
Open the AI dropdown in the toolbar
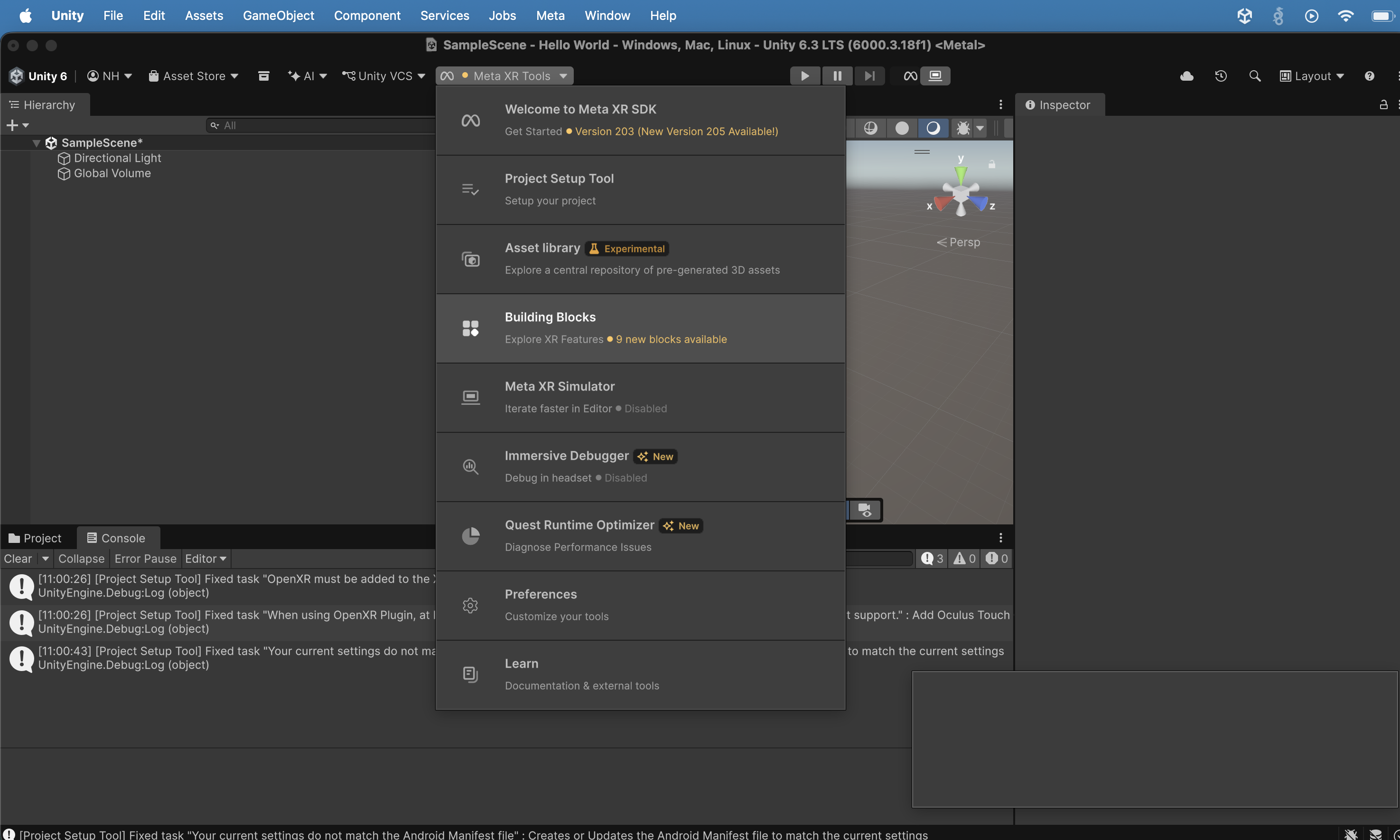pos(307,76)
